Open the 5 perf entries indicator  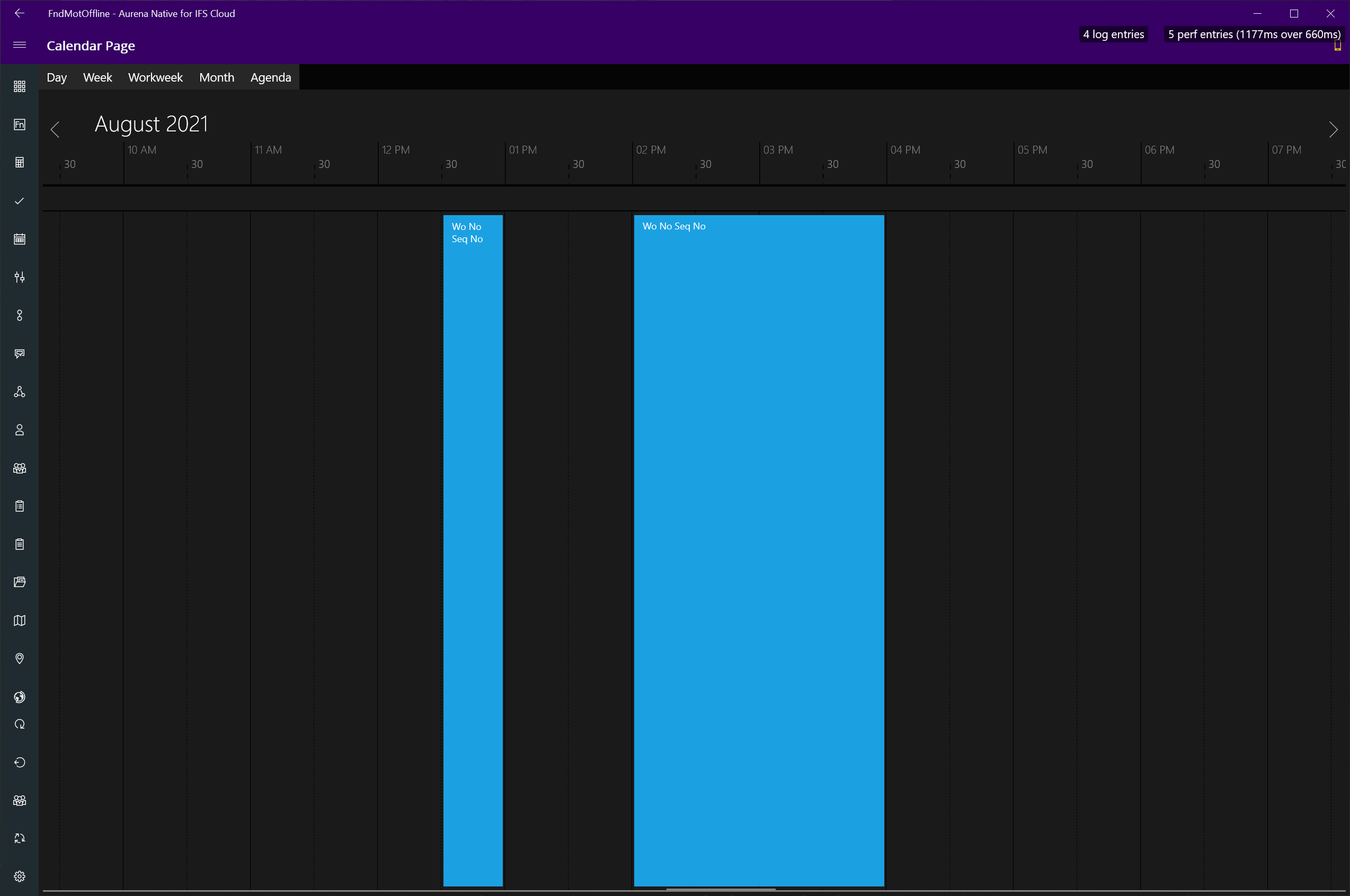tap(1254, 34)
